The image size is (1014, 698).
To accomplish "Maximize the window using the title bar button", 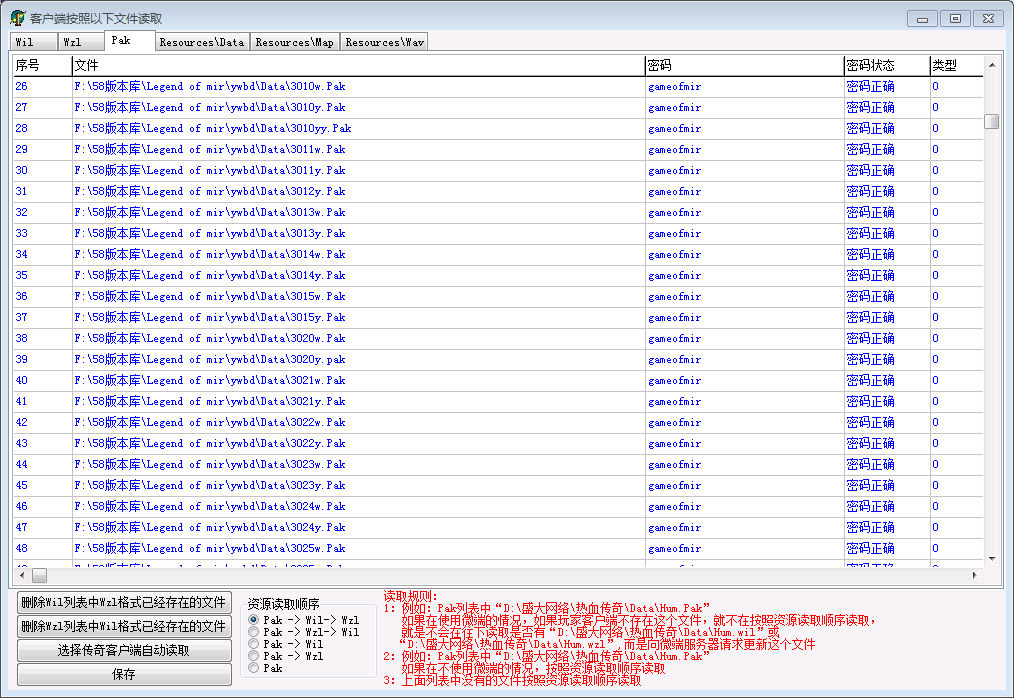I will click(x=955, y=18).
